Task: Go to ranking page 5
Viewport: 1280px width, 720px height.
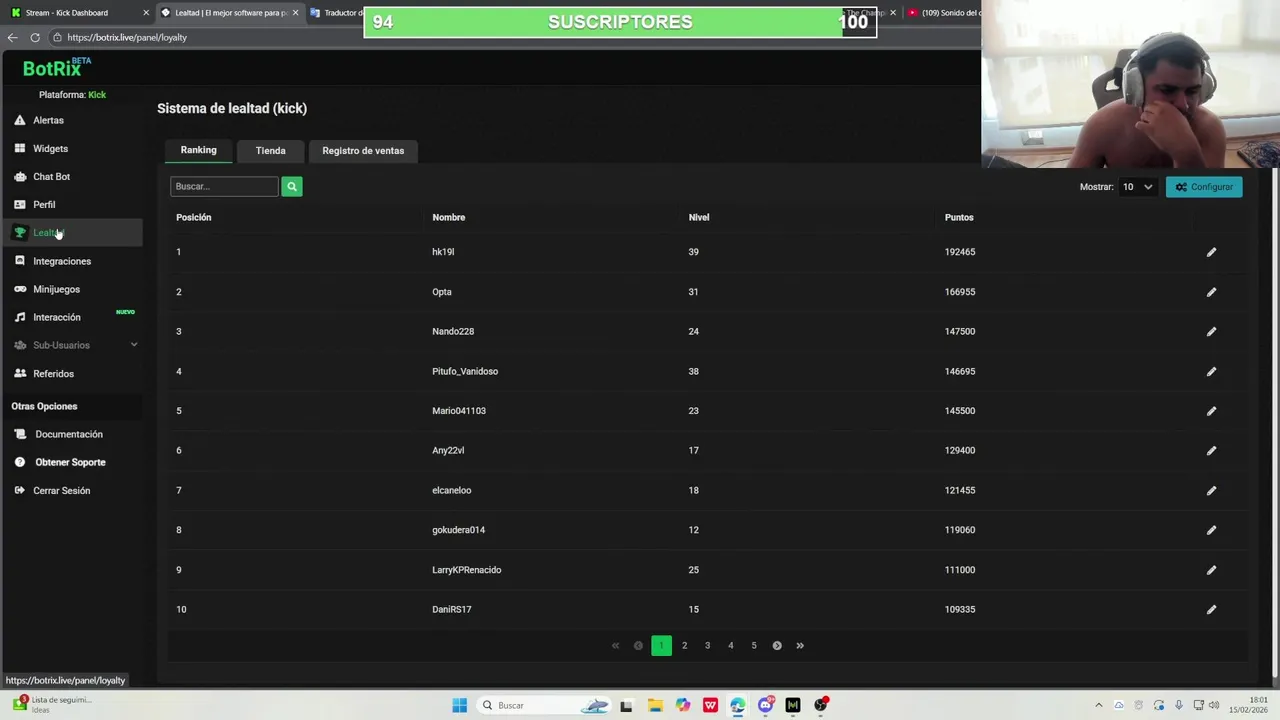Action: (x=754, y=646)
